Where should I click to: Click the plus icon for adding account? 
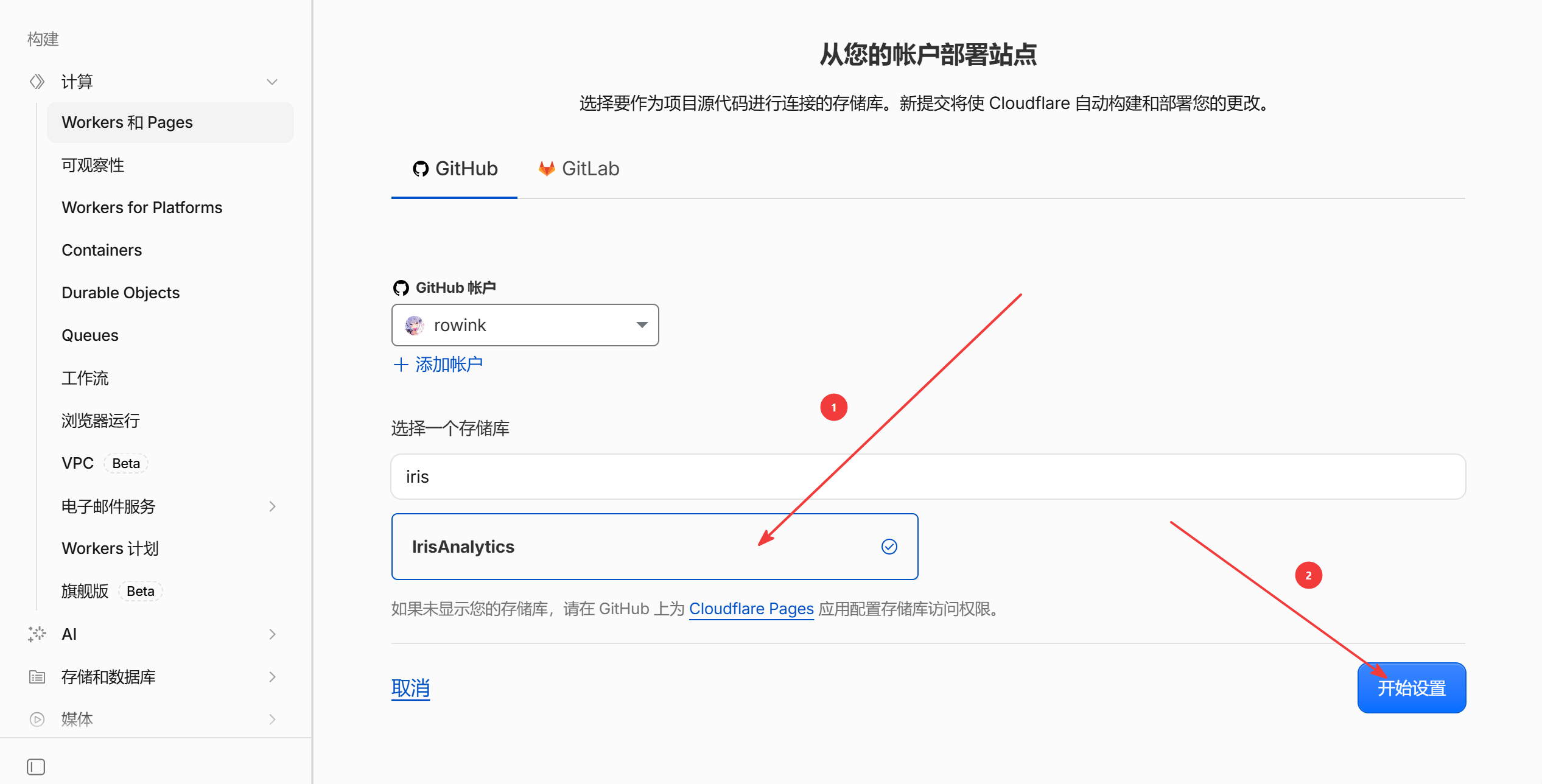(x=401, y=365)
